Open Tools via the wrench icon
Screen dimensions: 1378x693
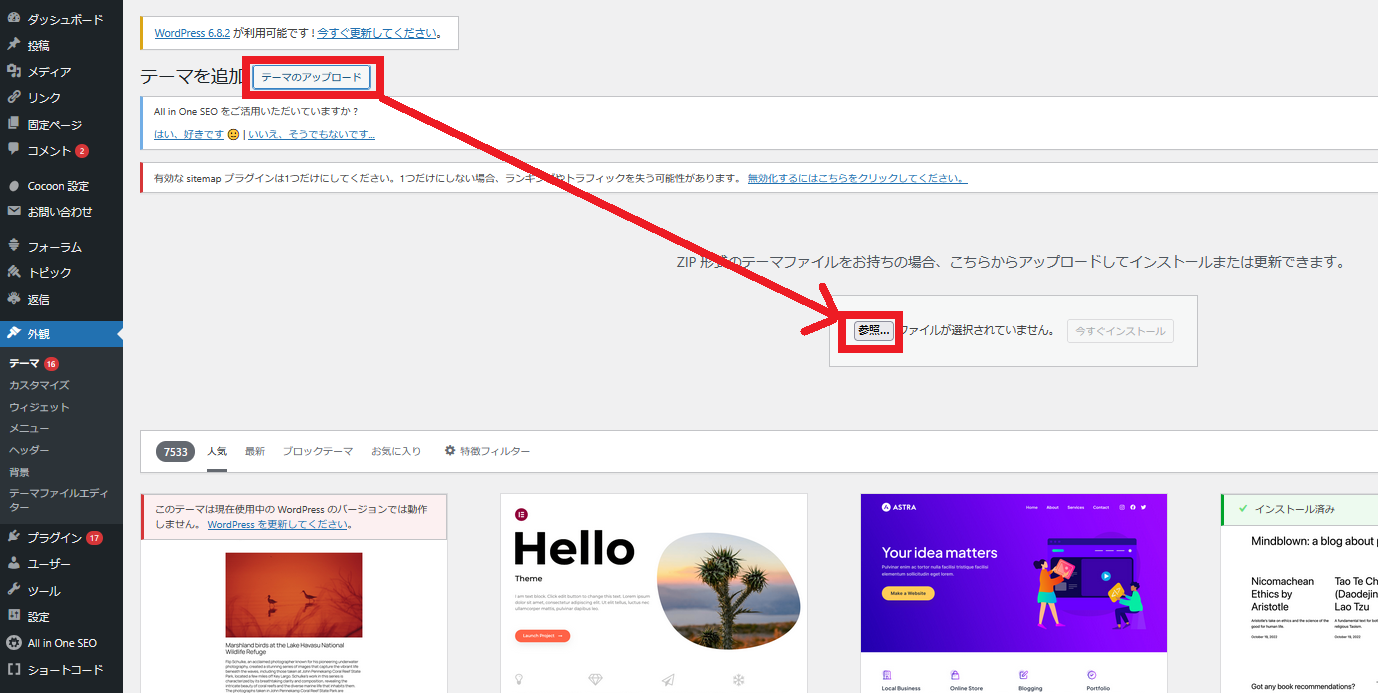click(x=14, y=590)
